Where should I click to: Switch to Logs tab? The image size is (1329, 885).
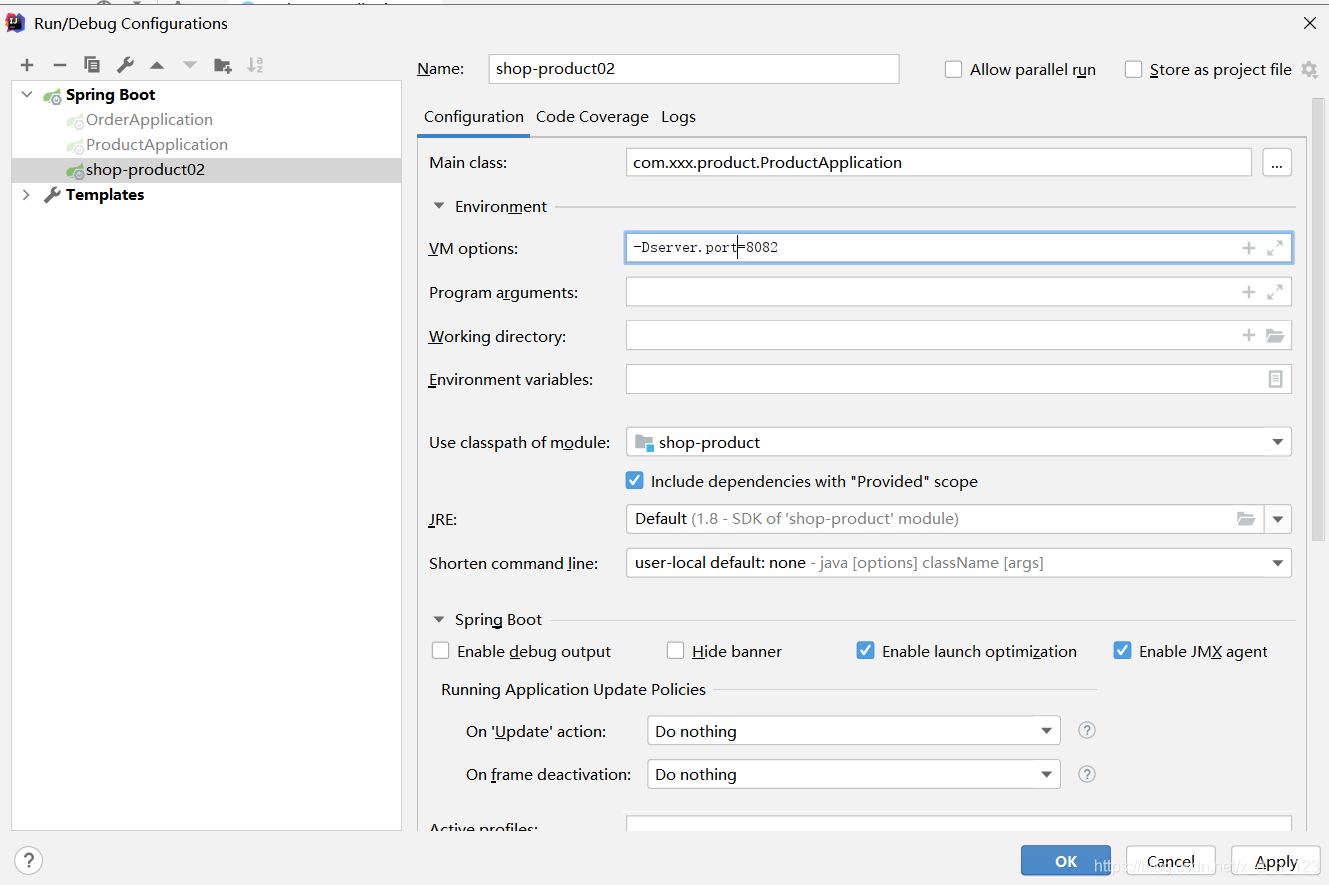(x=678, y=117)
